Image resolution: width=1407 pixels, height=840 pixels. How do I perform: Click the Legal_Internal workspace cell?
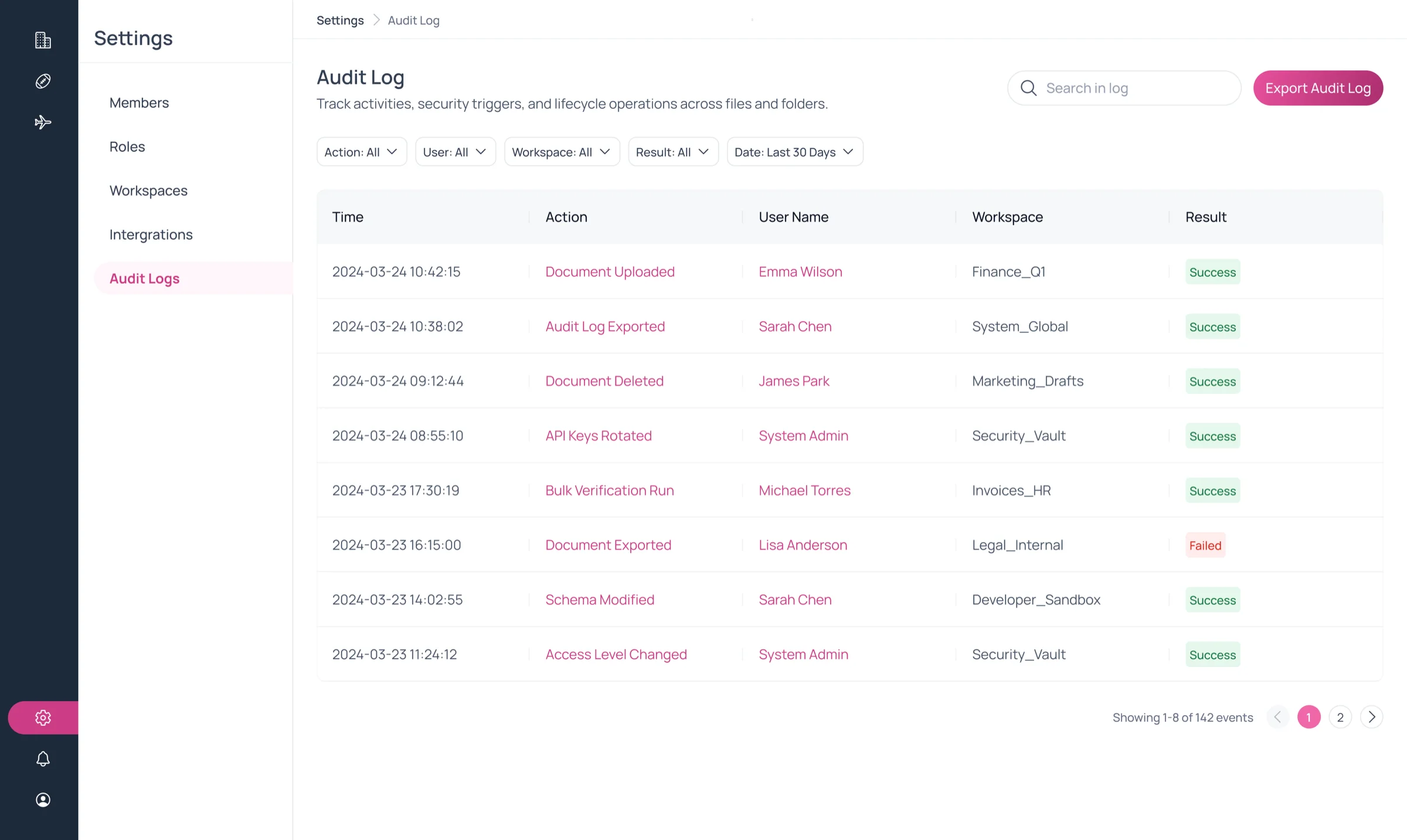1017,545
